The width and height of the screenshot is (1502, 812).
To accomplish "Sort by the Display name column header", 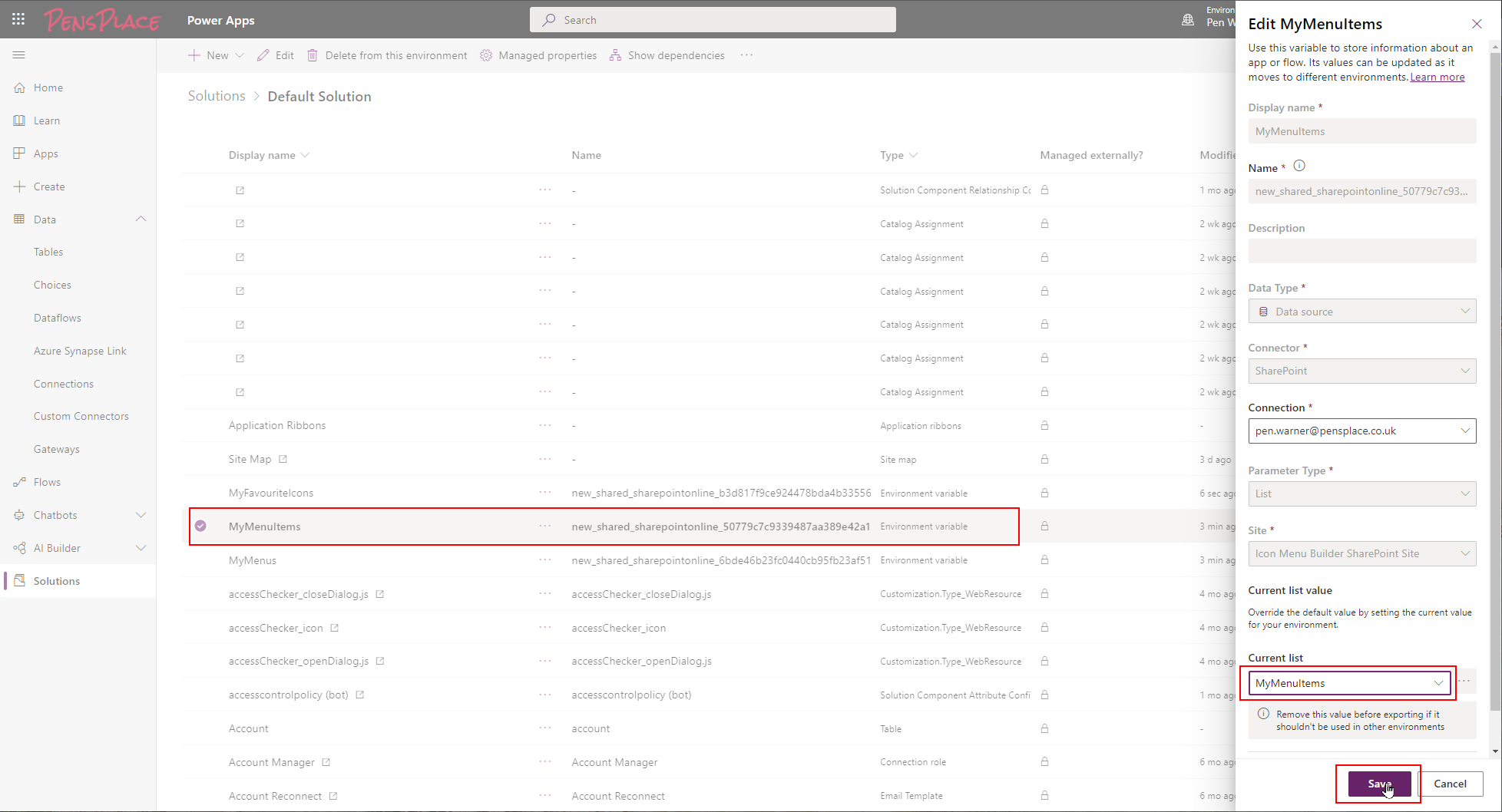I will click(x=262, y=155).
